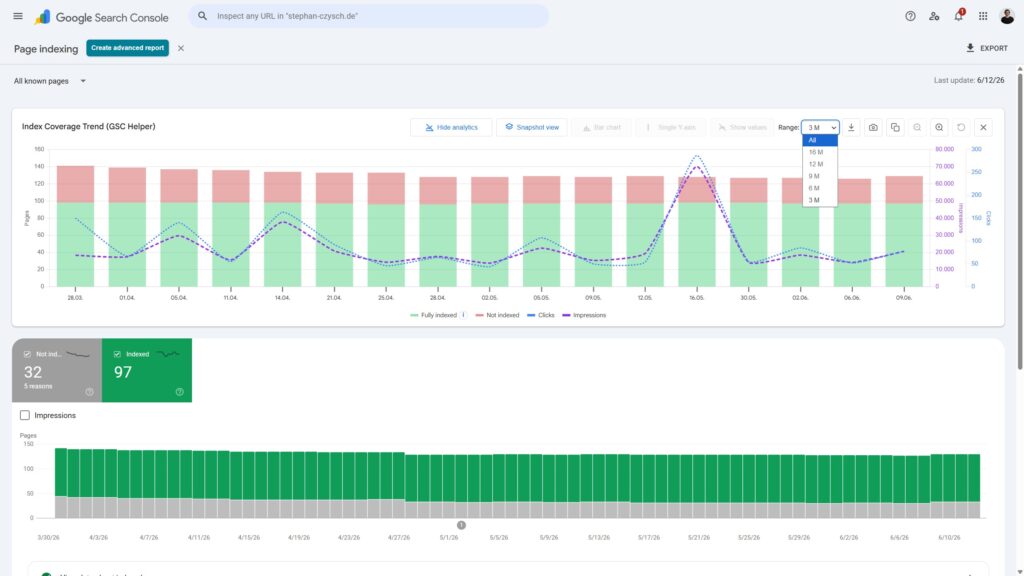Select 16 M range option

820,152
